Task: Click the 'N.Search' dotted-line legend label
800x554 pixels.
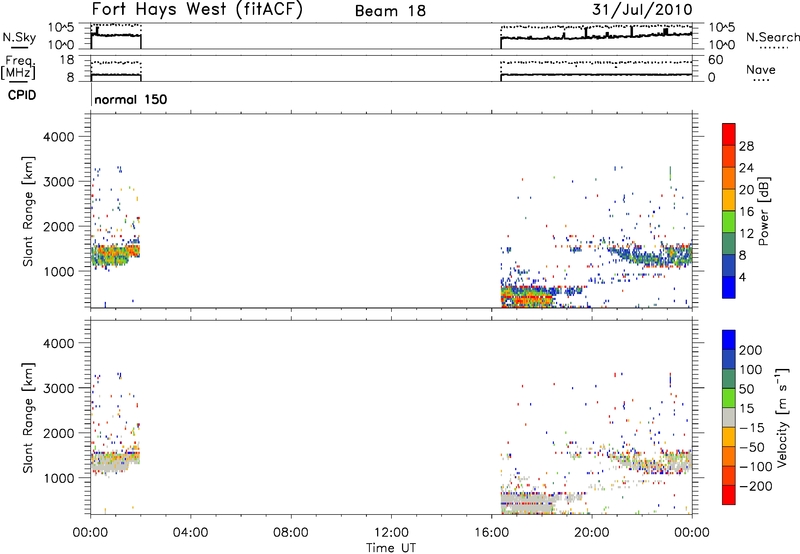Action: [x=772, y=37]
